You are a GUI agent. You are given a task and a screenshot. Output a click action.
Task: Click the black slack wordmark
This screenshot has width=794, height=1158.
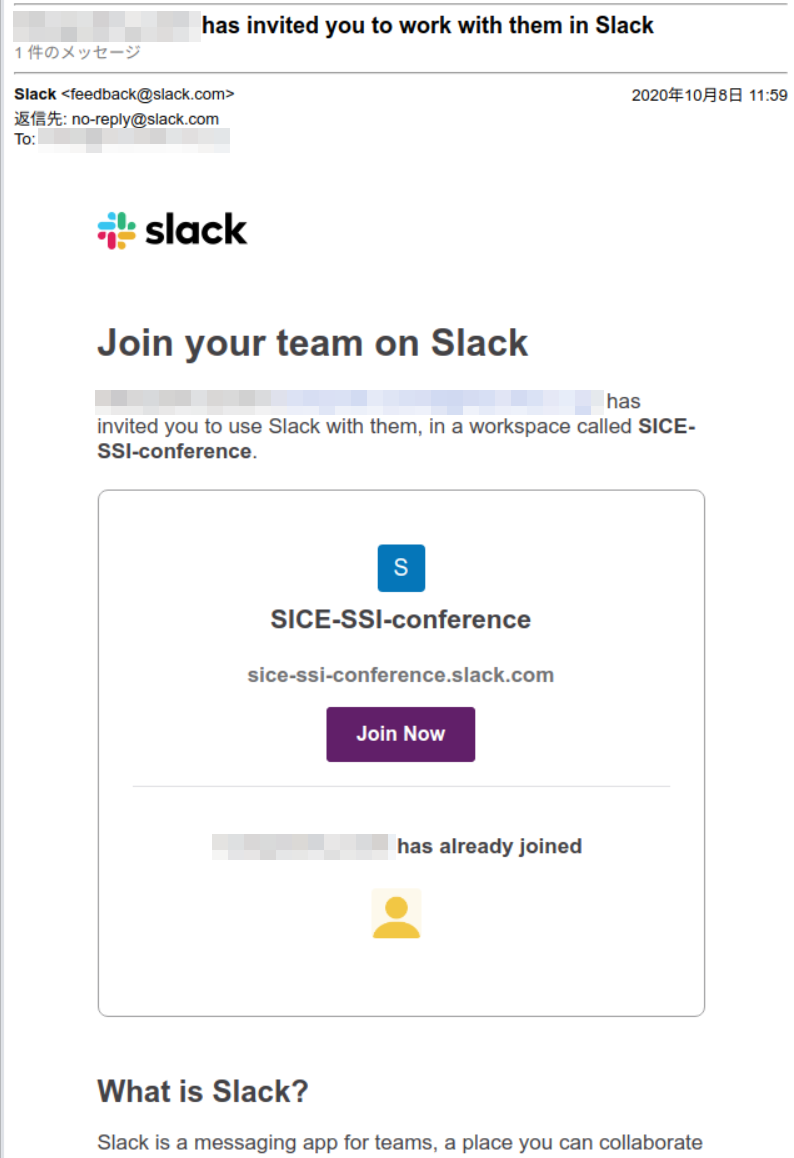pyautogui.click(x=196, y=230)
